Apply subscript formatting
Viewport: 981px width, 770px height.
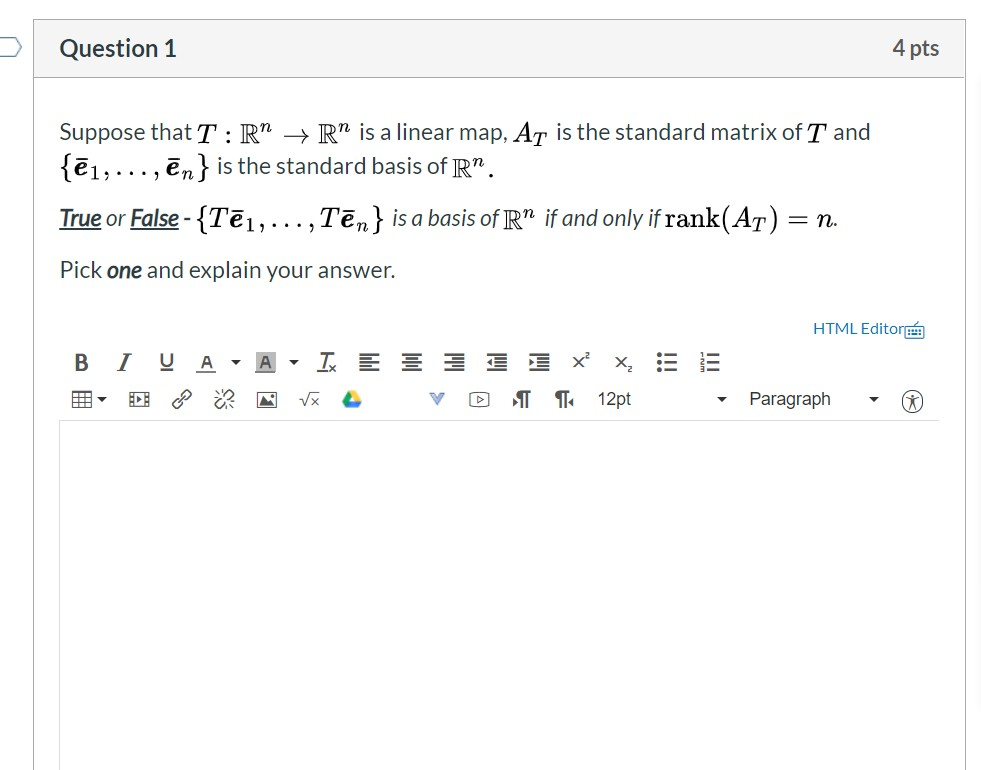click(x=623, y=362)
